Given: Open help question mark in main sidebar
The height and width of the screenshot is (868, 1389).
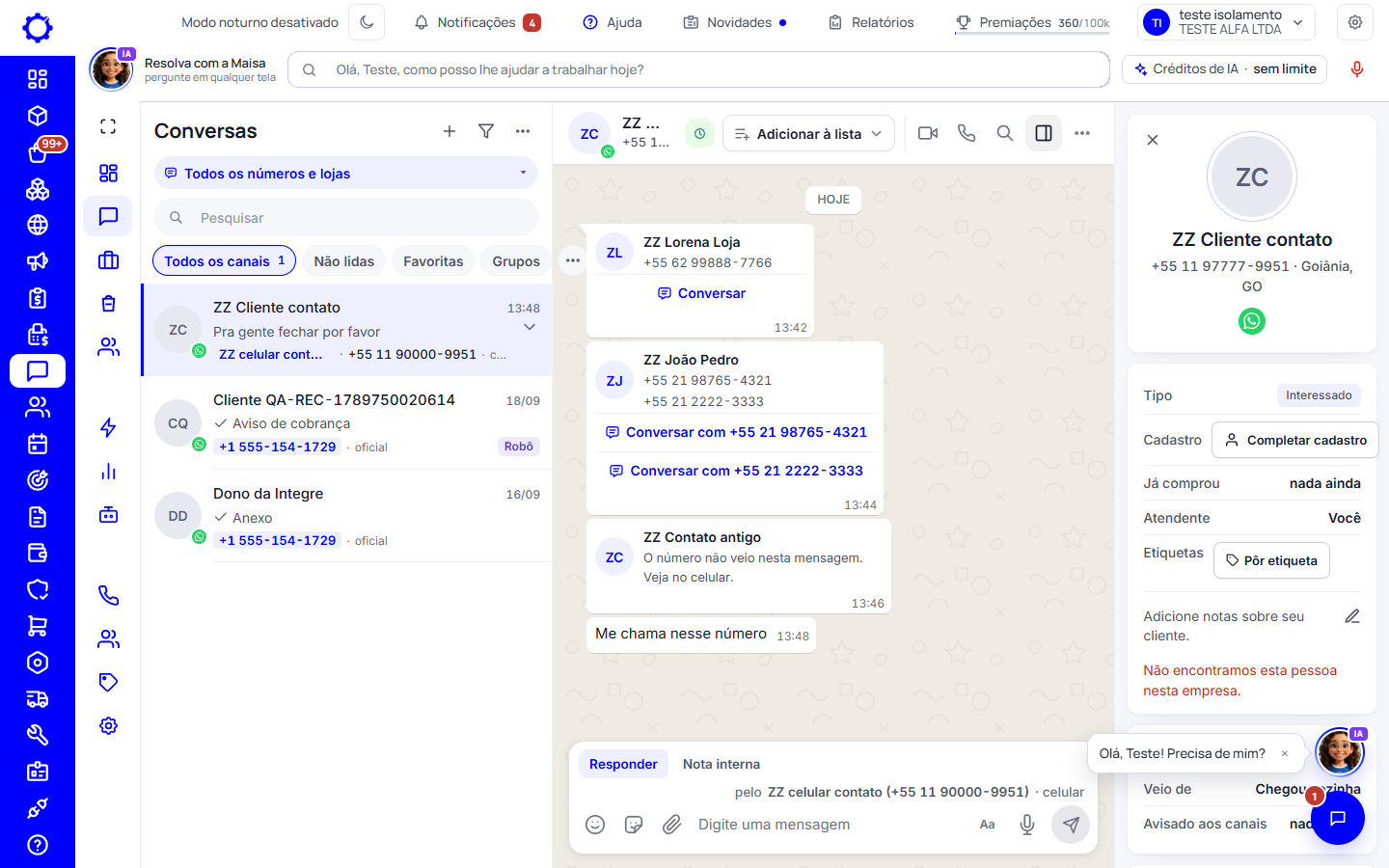Looking at the screenshot, I should (x=38, y=845).
